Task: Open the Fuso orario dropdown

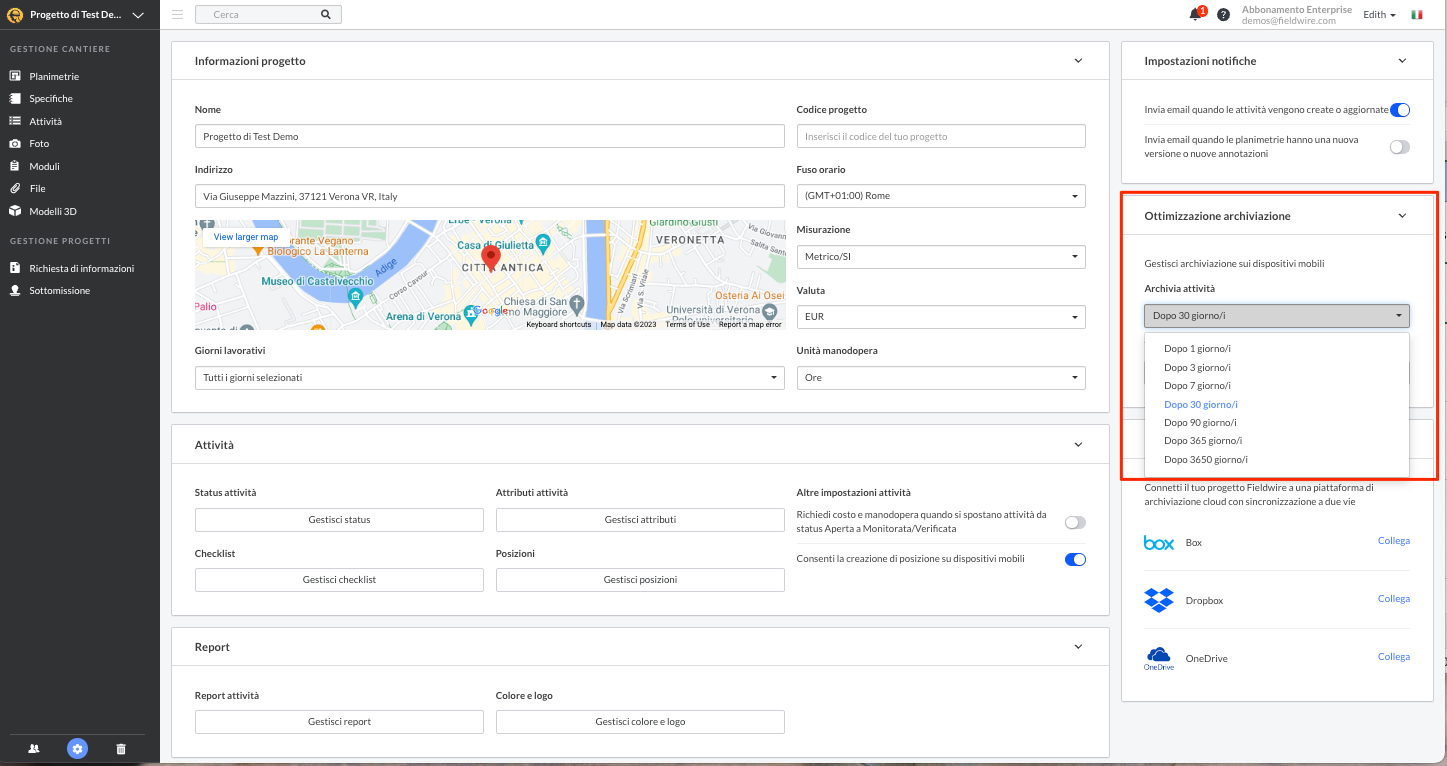Action: click(941, 196)
